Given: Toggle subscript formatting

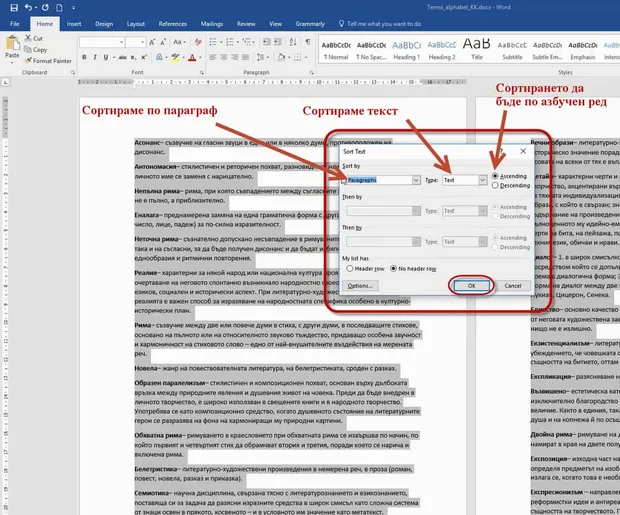Looking at the screenshot, I should 134,57.
